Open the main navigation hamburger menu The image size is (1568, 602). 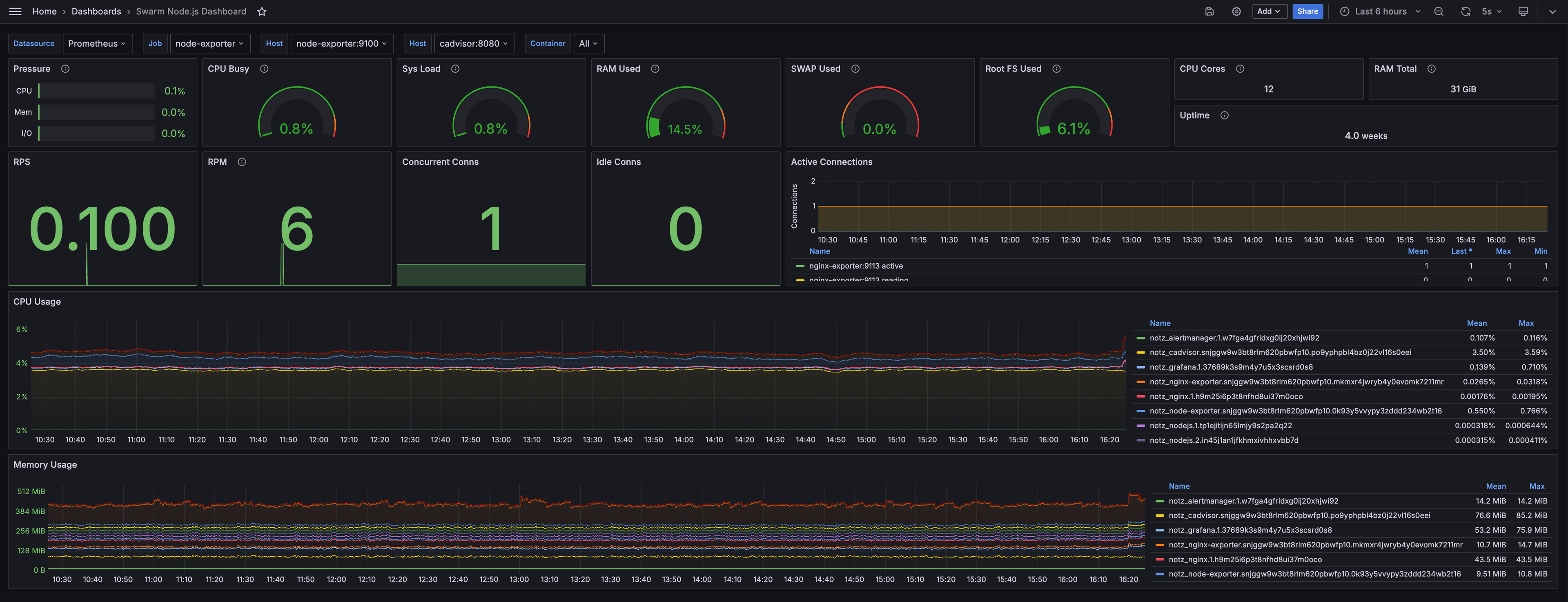tap(15, 11)
